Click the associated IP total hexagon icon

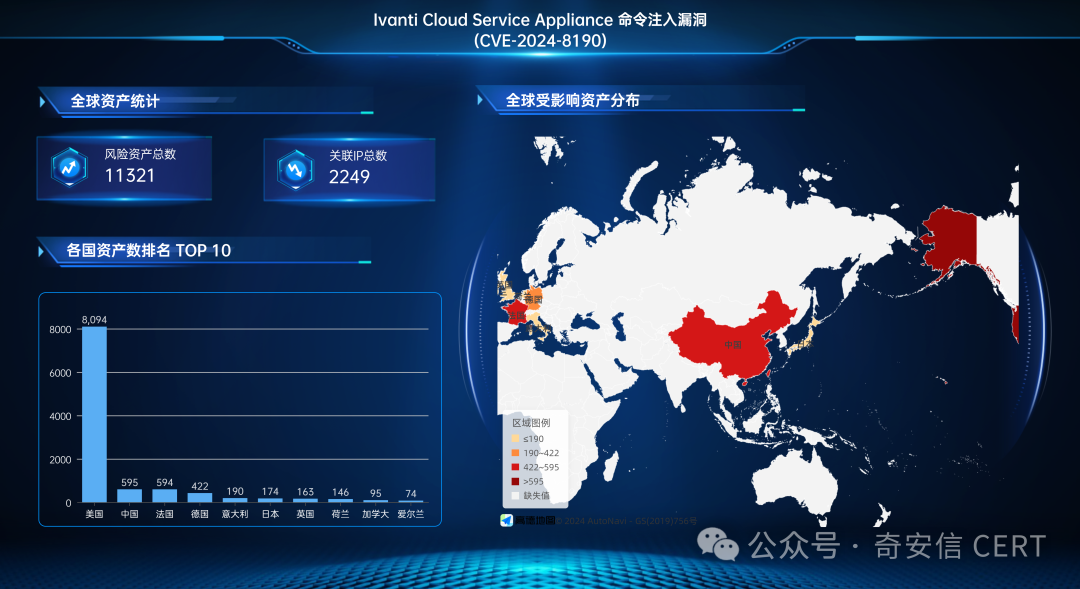[295, 169]
